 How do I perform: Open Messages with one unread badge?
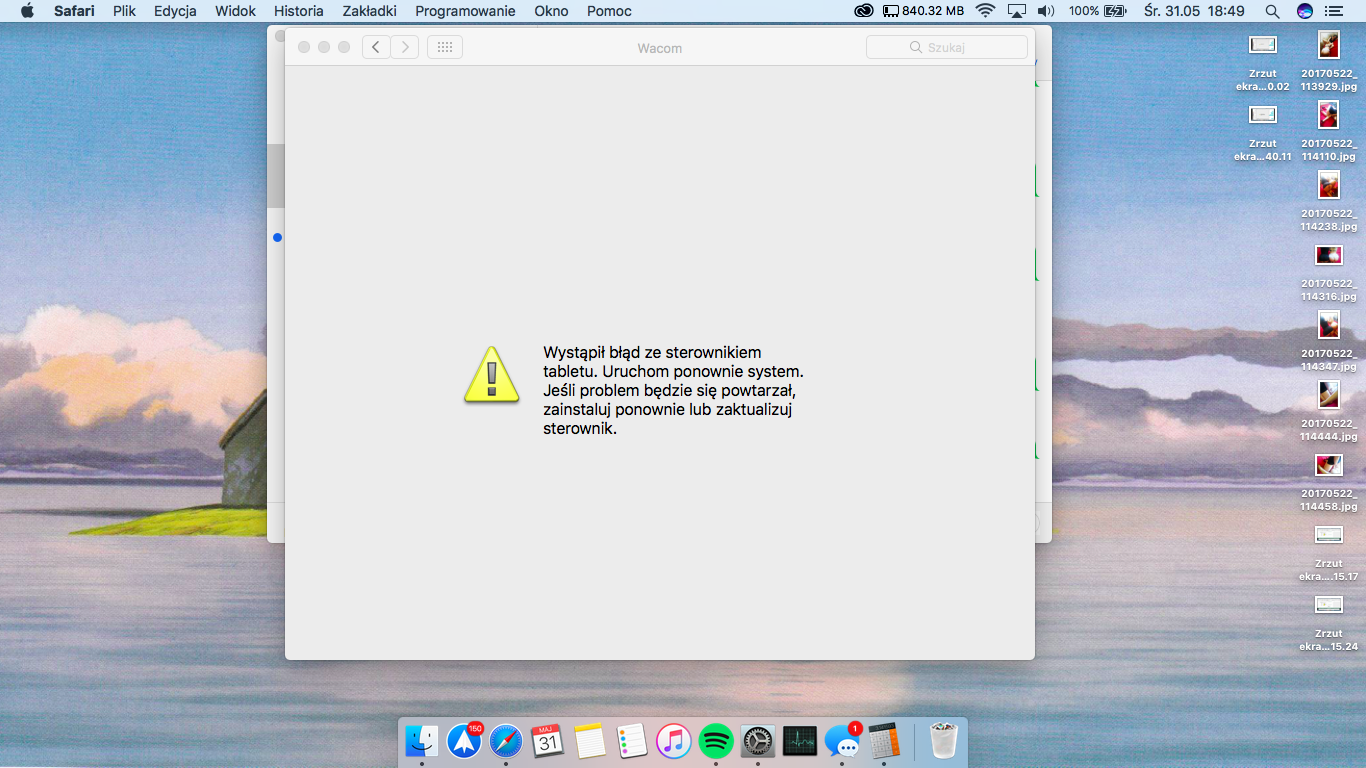842,741
